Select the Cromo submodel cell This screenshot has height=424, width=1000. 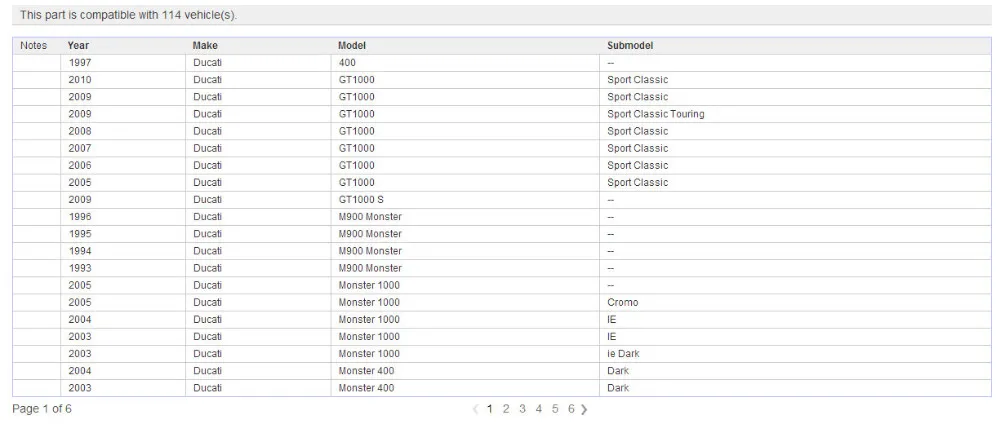pyautogui.click(x=622, y=302)
